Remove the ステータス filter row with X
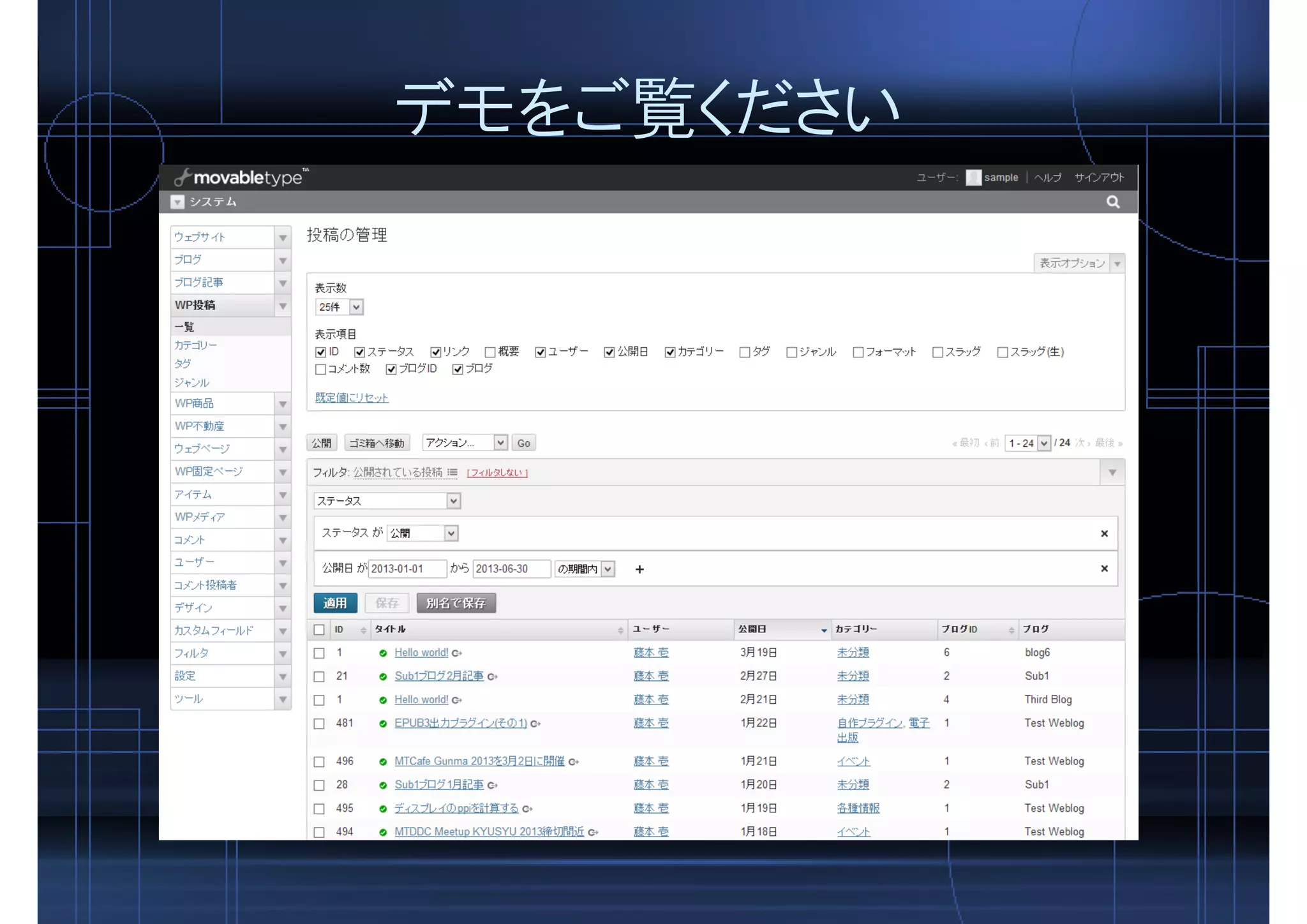 pos(1104,533)
